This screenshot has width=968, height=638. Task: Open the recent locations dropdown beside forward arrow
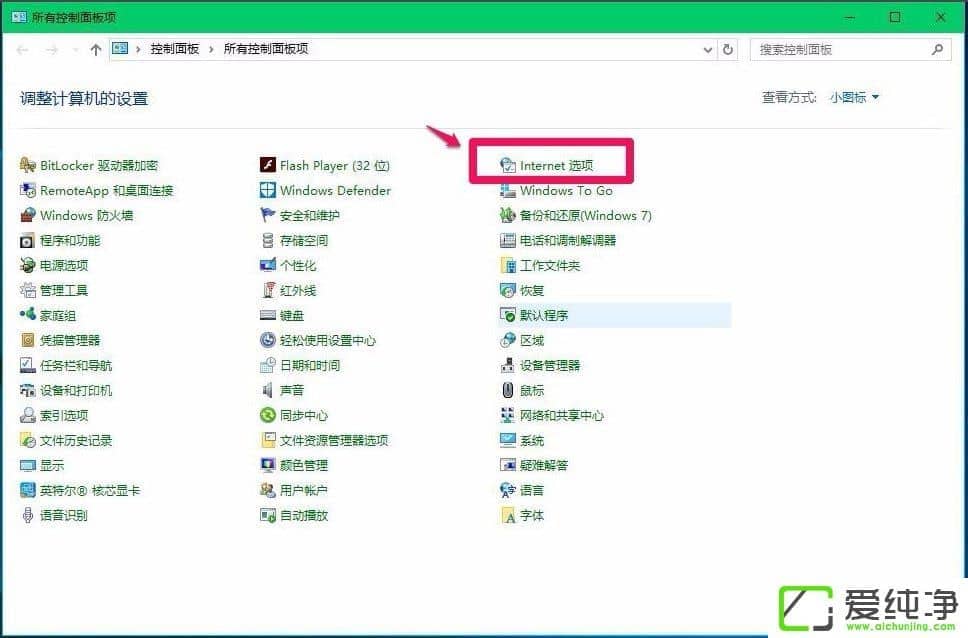(75, 49)
